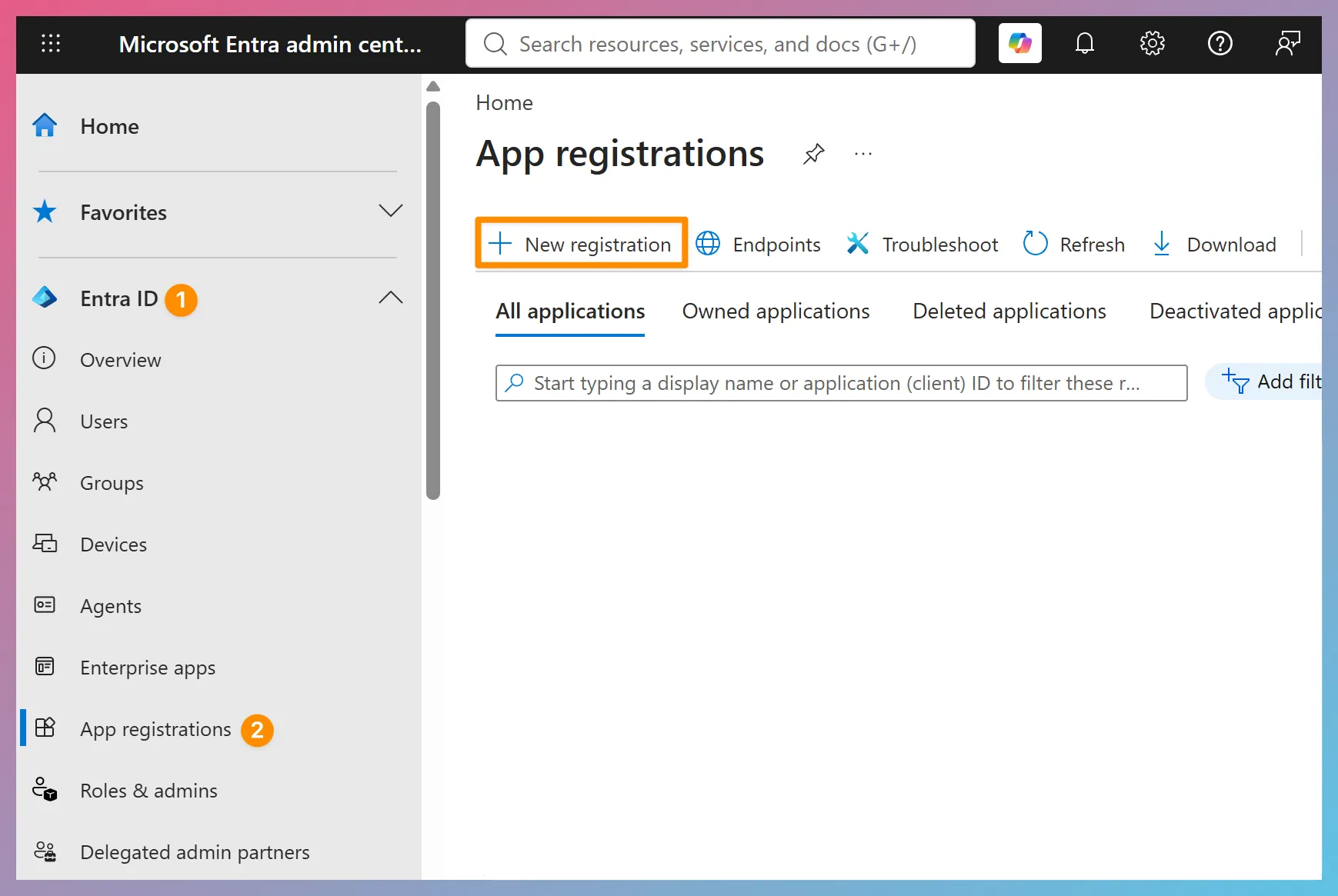Click the Download label in the toolbar

coord(1231,245)
